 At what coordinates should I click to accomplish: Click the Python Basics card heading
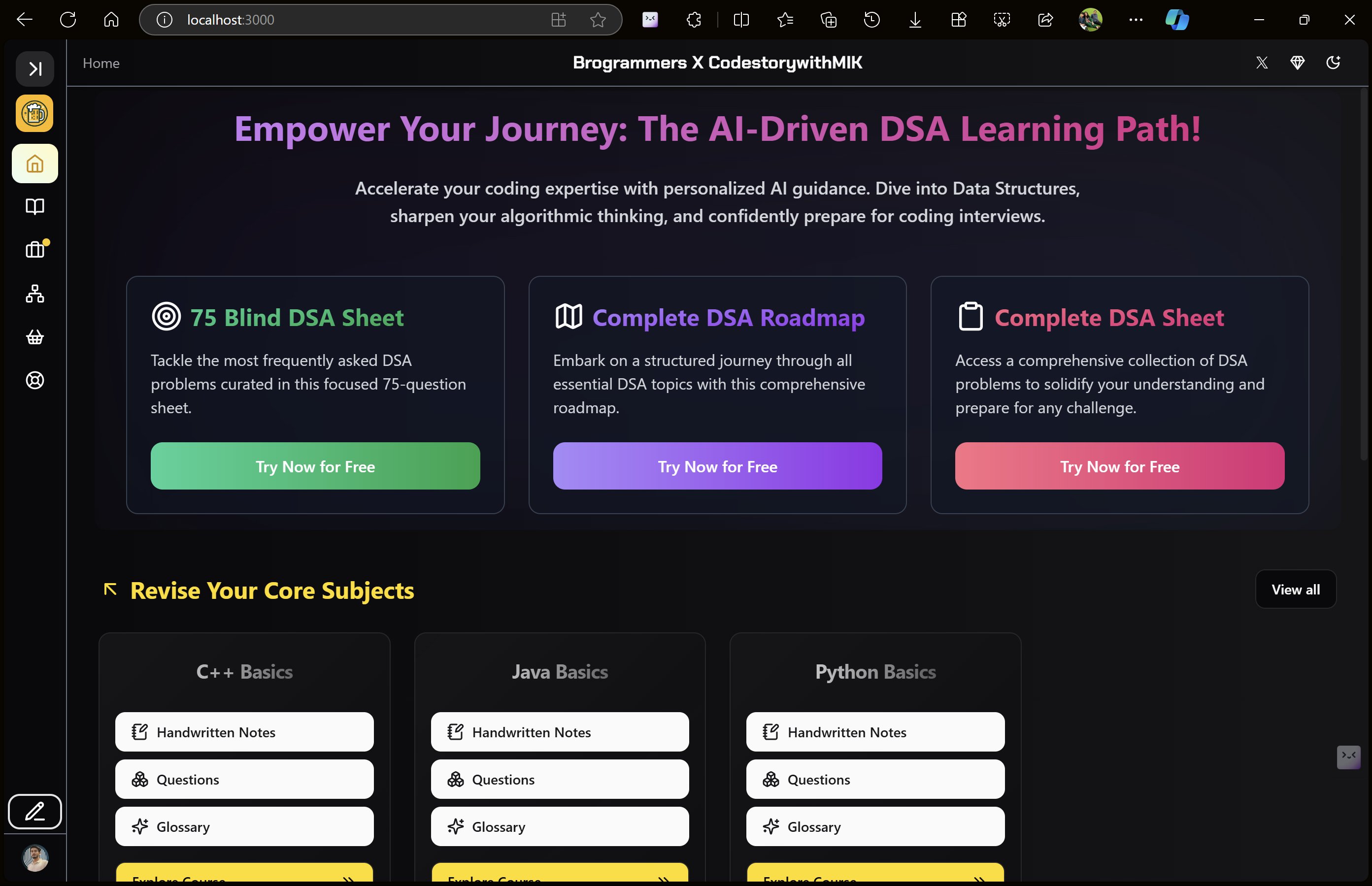(x=875, y=672)
